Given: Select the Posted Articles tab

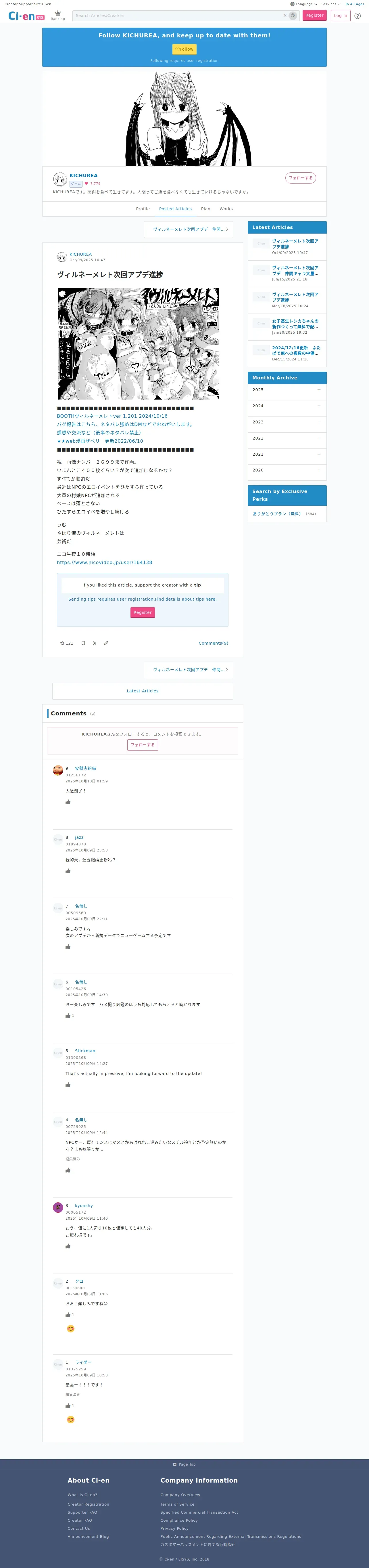Looking at the screenshot, I should click(x=175, y=209).
